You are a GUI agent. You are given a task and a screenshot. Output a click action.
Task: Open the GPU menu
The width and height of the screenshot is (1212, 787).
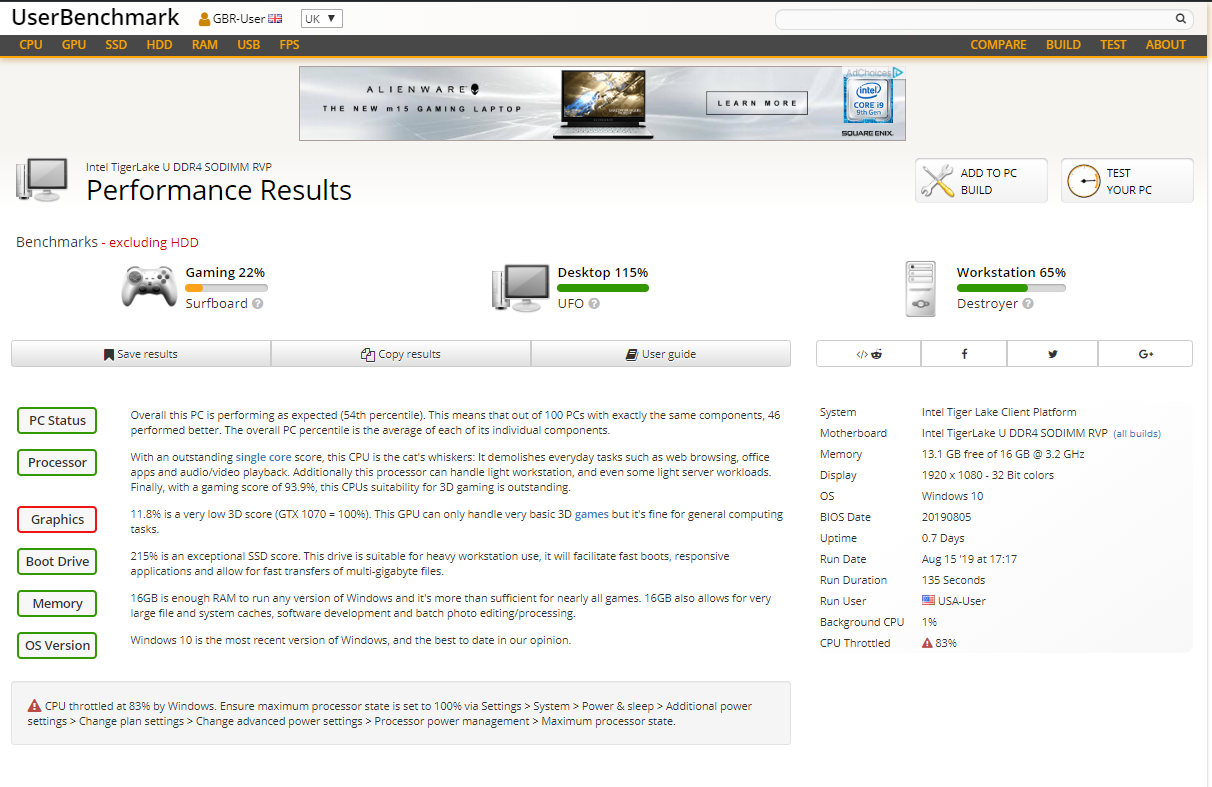click(74, 45)
